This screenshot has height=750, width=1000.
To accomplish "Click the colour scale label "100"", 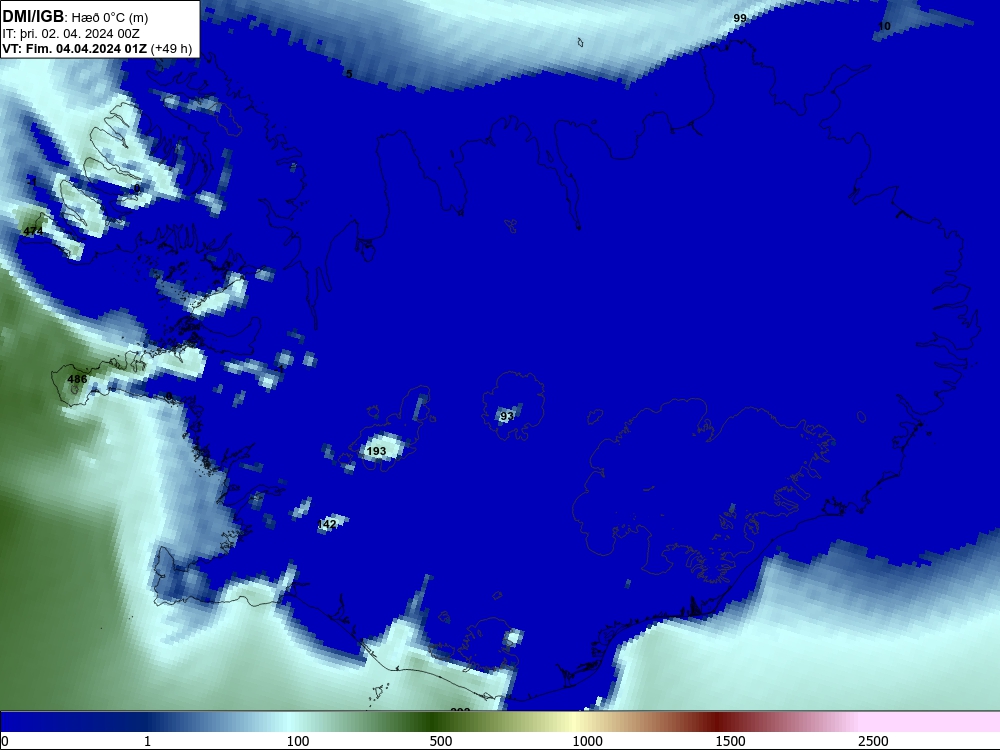I will tap(298, 741).
